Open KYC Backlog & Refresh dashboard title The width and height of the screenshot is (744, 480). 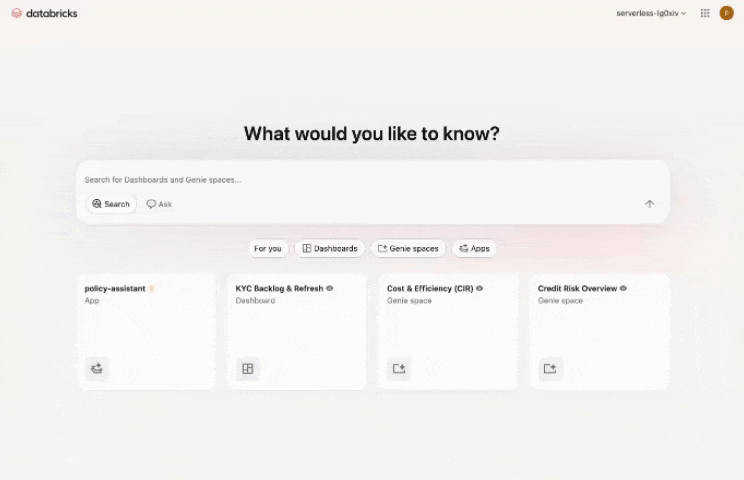279,288
